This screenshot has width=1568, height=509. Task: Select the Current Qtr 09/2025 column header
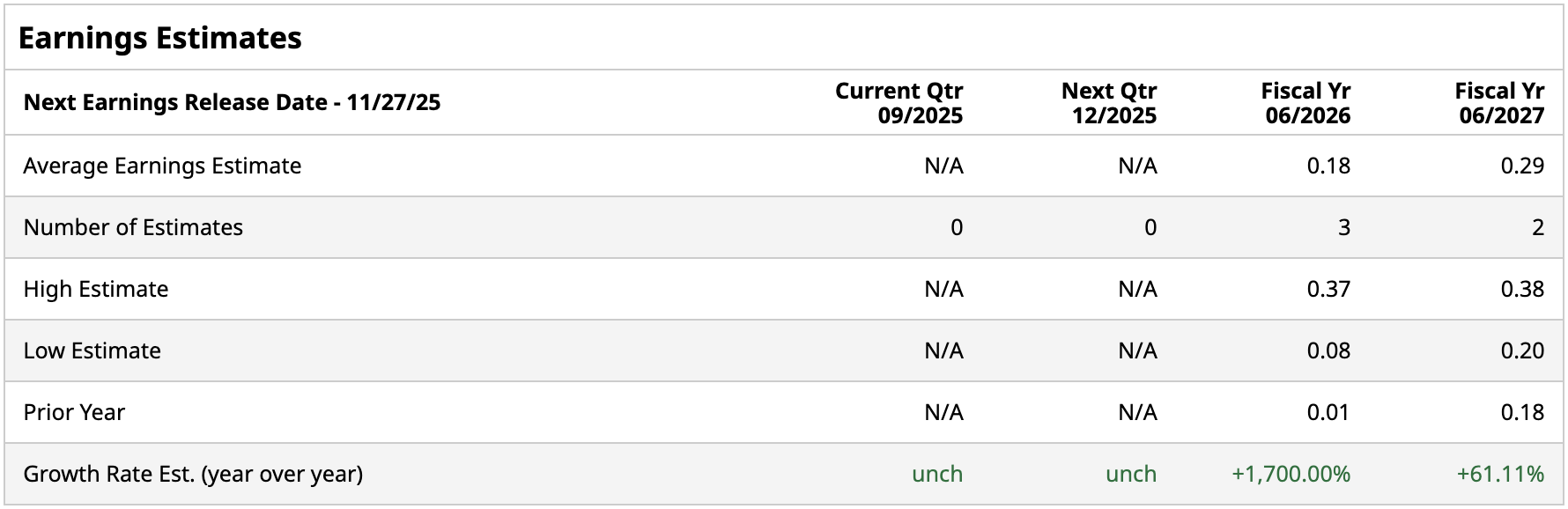tap(899, 103)
